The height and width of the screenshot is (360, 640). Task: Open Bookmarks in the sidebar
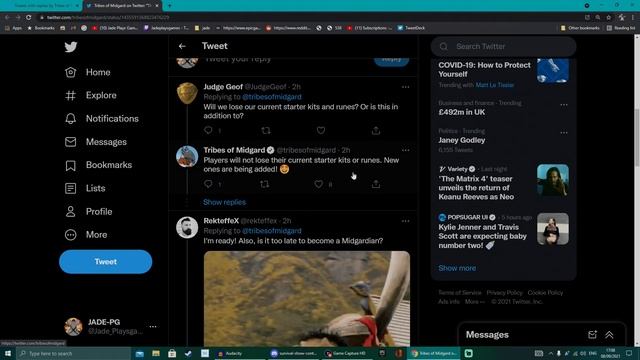pyautogui.click(x=98, y=165)
